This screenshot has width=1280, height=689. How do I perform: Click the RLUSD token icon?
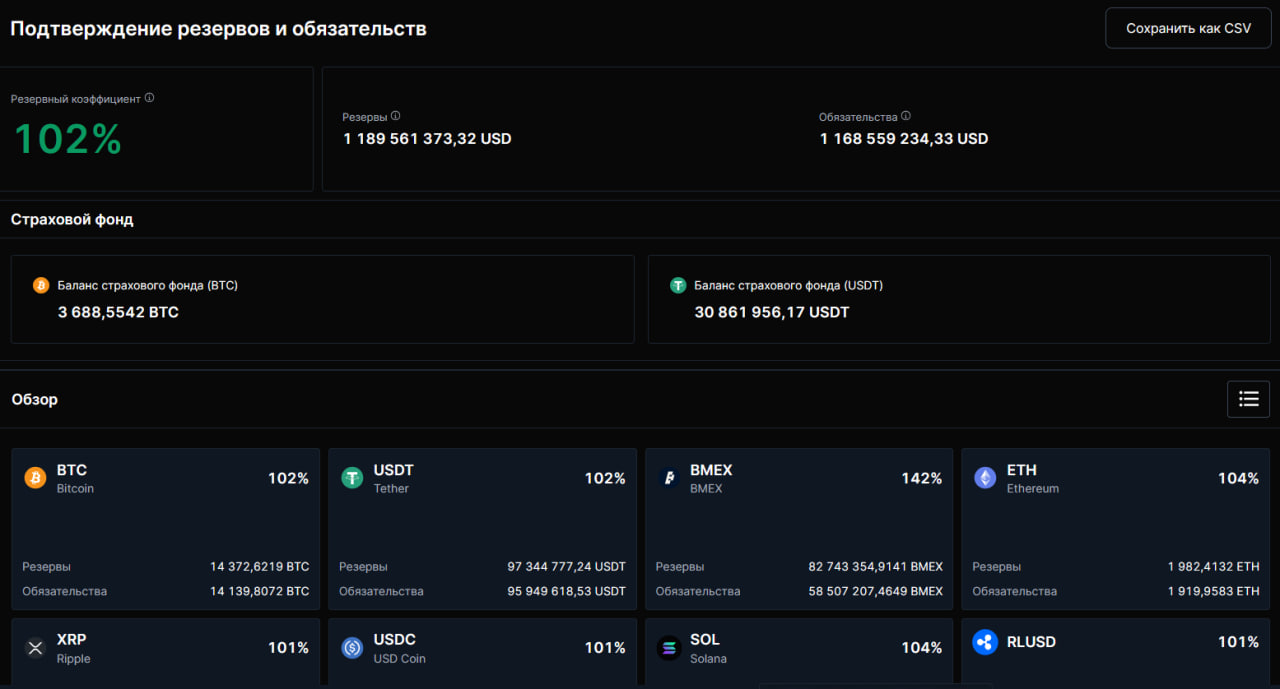[x=985, y=642]
